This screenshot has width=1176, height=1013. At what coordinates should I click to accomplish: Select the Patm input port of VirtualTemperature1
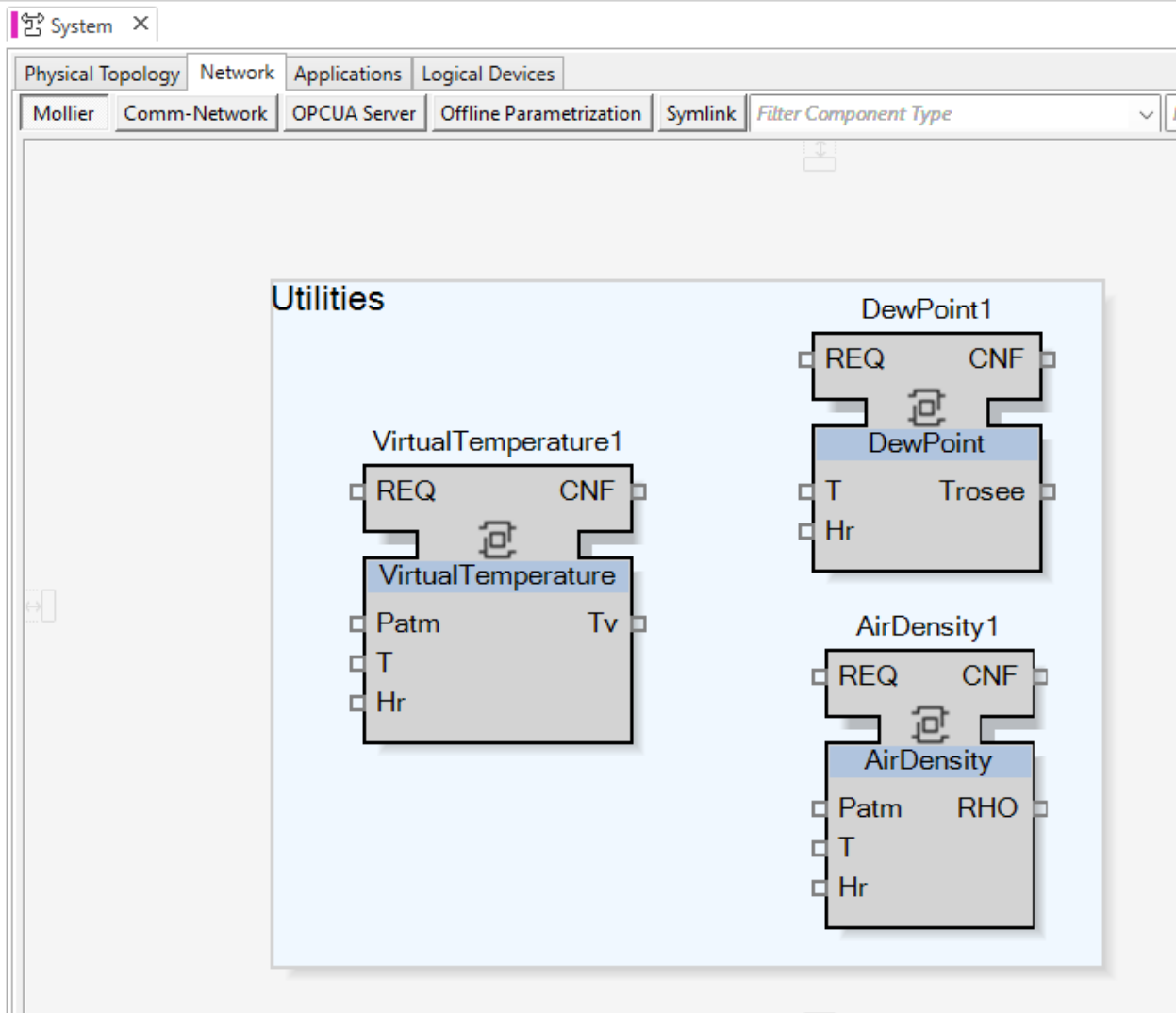[x=356, y=623]
